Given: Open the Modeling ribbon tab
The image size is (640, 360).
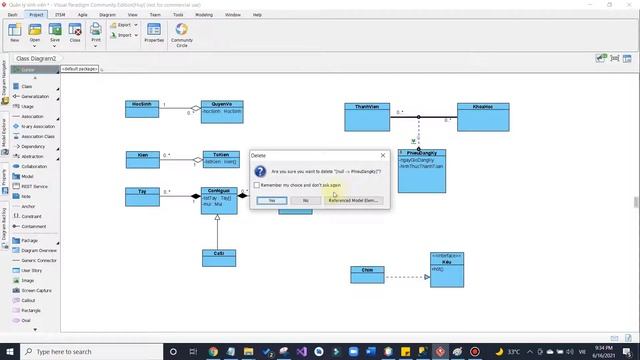Looking at the screenshot, I should click(x=204, y=15).
